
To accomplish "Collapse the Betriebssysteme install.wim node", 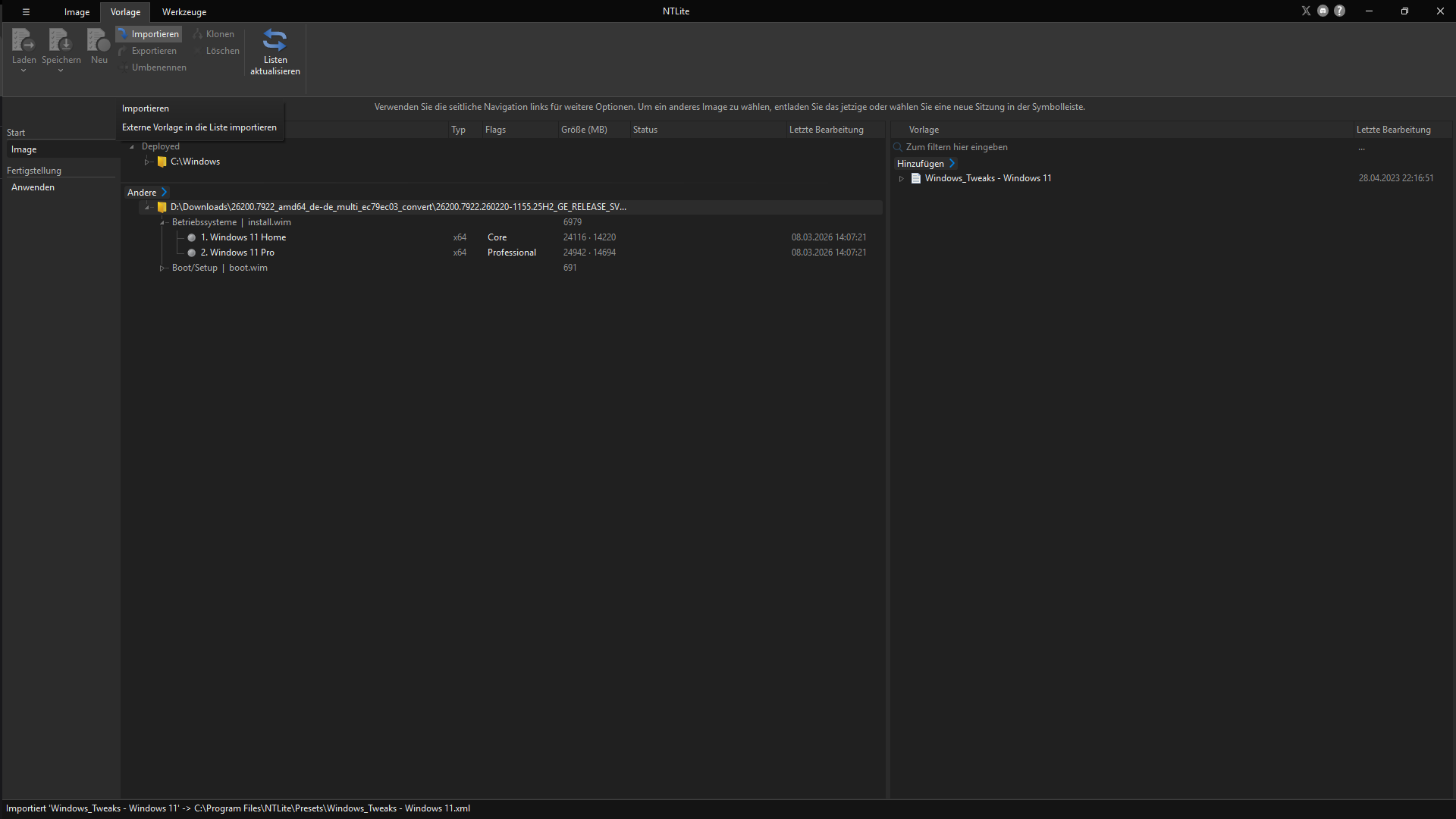I will [x=162, y=222].
